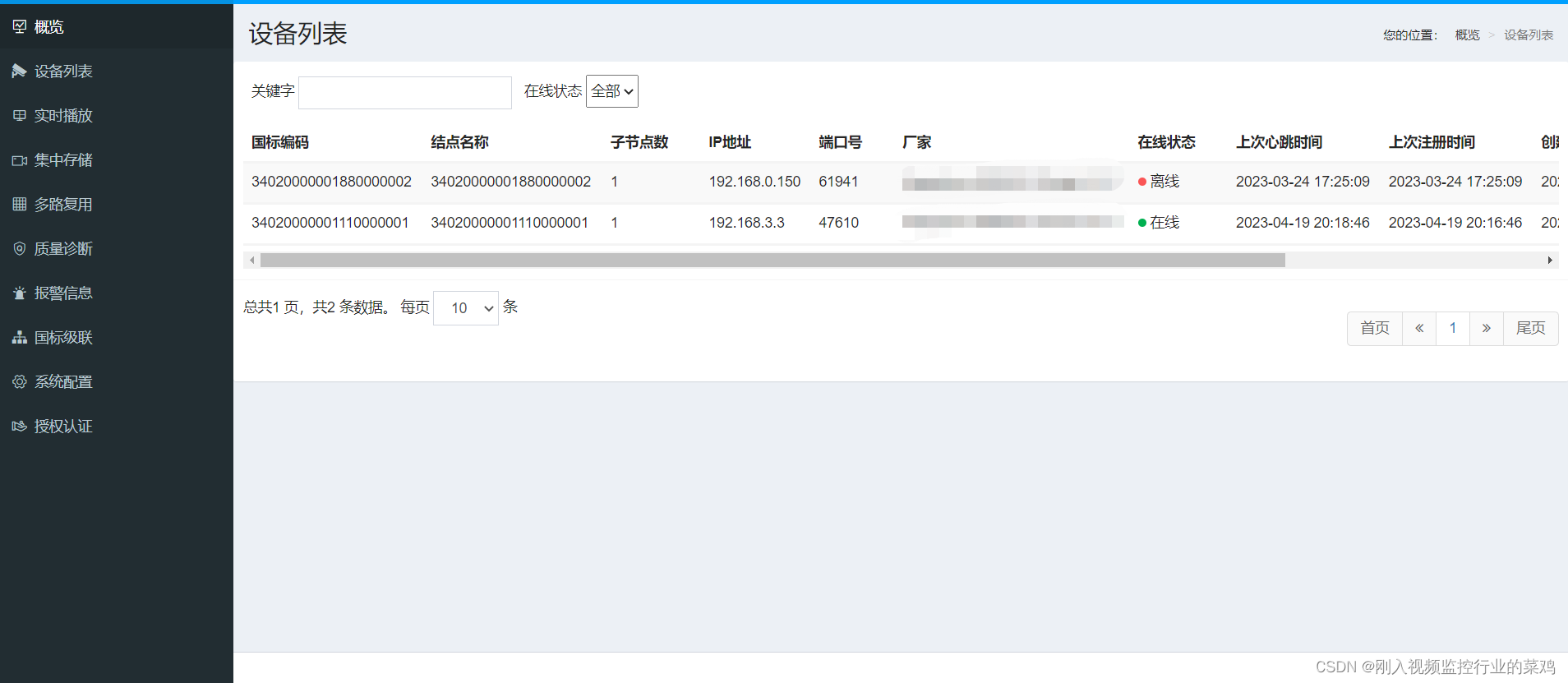Click the 首页 pagination button
Image resolution: width=1568 pixels, height=683 pixels.
point(1375,329)
